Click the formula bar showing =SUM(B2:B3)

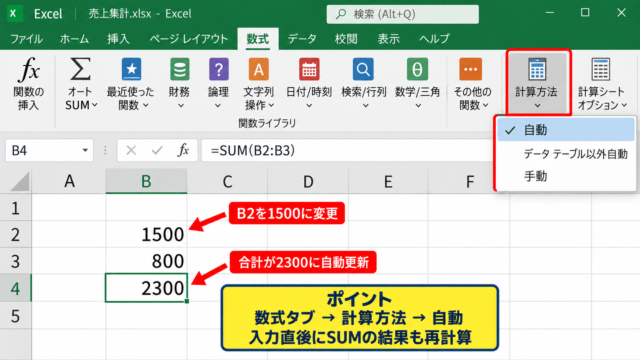coord(347,151)
